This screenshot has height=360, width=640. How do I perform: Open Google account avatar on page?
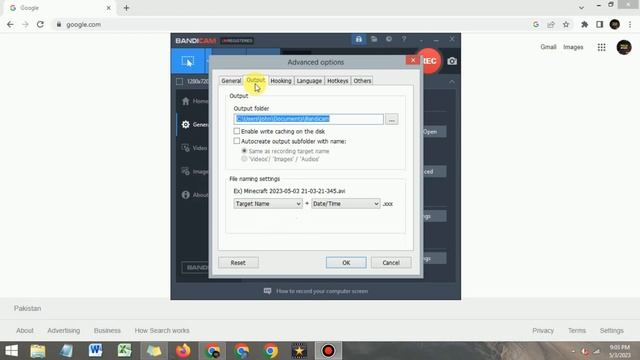pos(624,47)
